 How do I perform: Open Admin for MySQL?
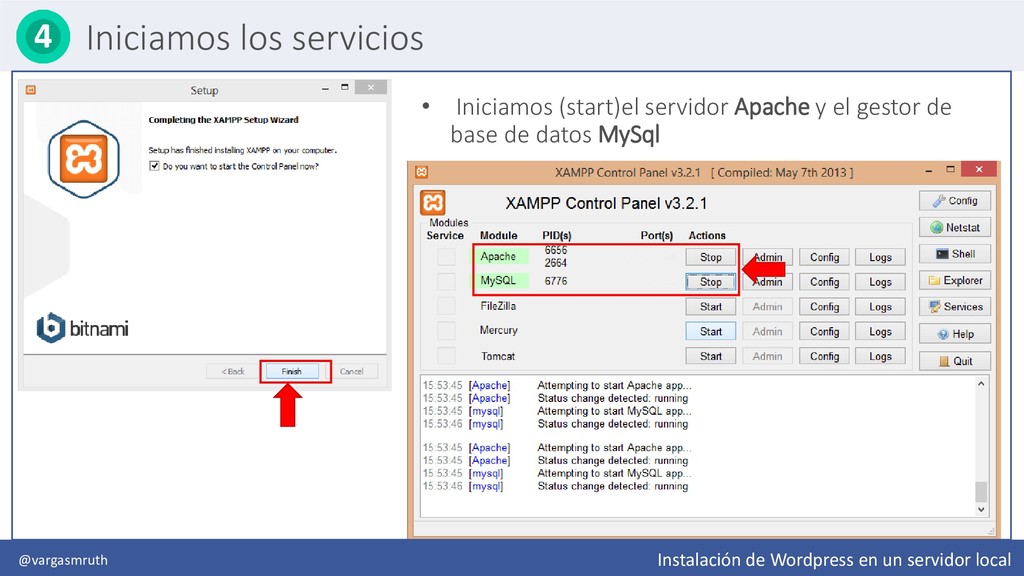point(767,282)
